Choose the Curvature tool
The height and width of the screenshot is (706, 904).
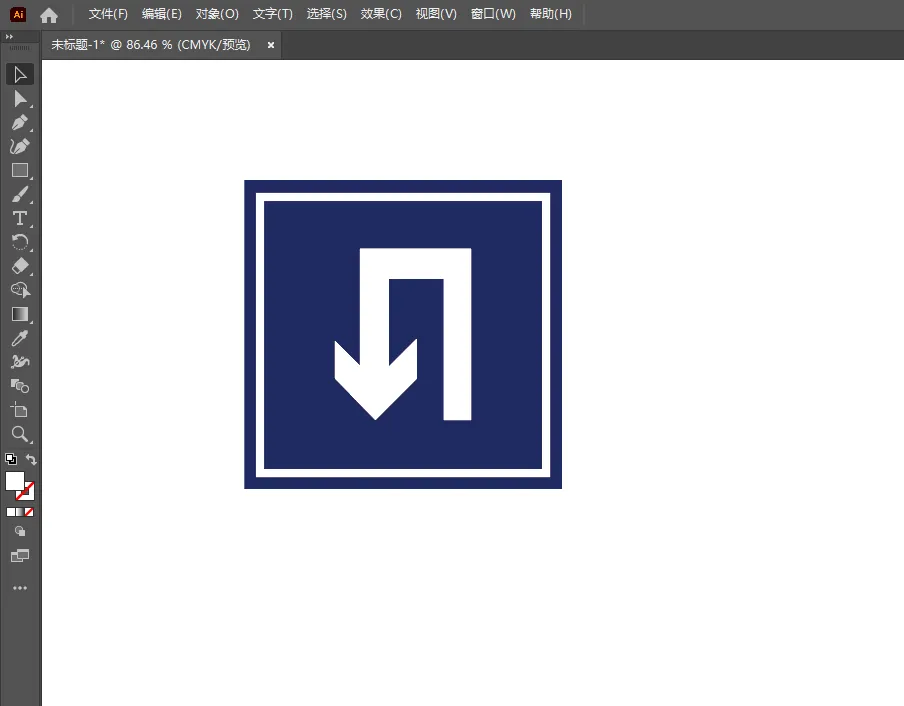20,146
